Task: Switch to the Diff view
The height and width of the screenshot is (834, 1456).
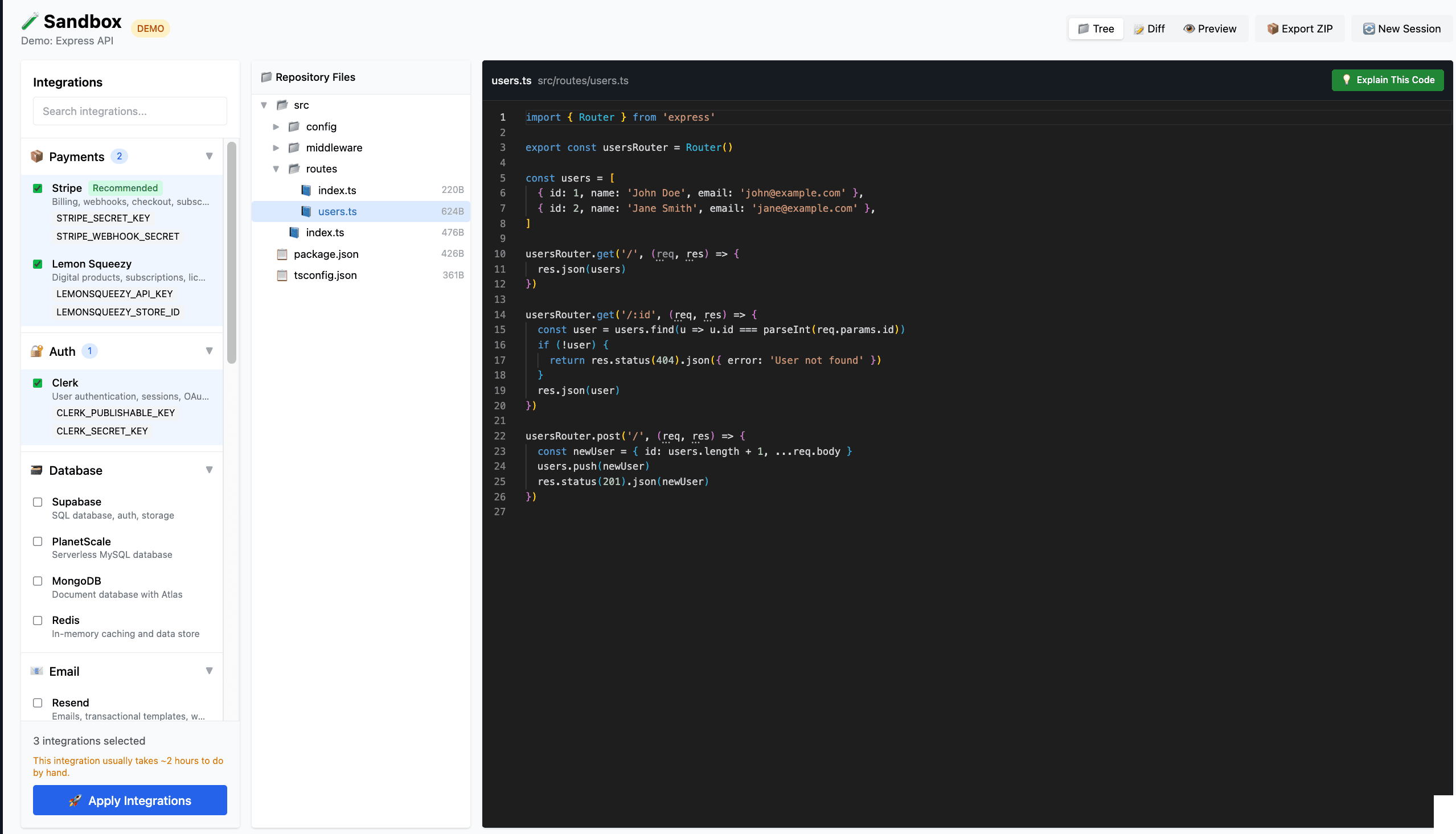Action: pos(1150,28)
